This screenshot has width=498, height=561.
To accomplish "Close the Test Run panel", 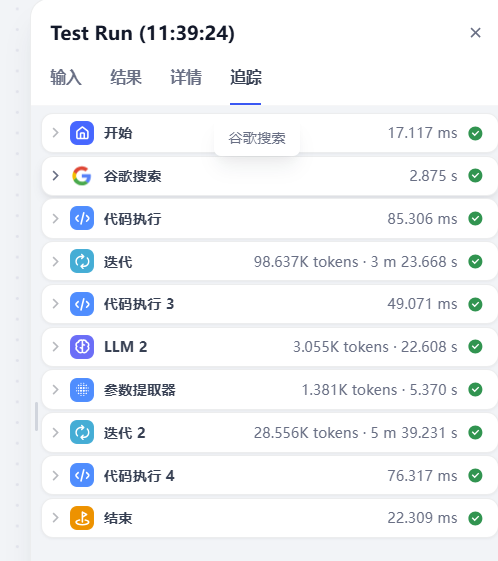I will 475,33.
